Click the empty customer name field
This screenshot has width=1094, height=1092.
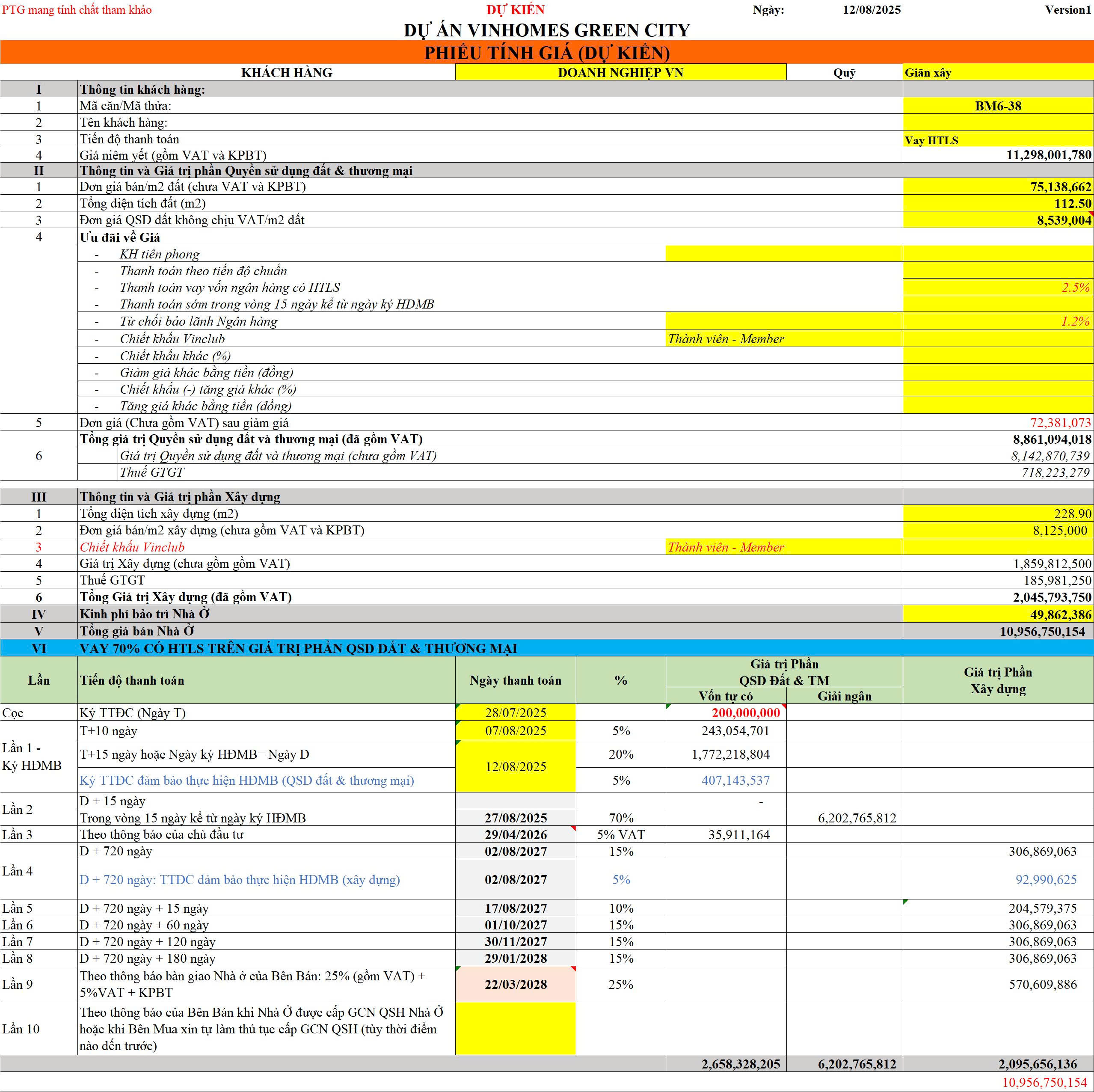coord(998,122)
